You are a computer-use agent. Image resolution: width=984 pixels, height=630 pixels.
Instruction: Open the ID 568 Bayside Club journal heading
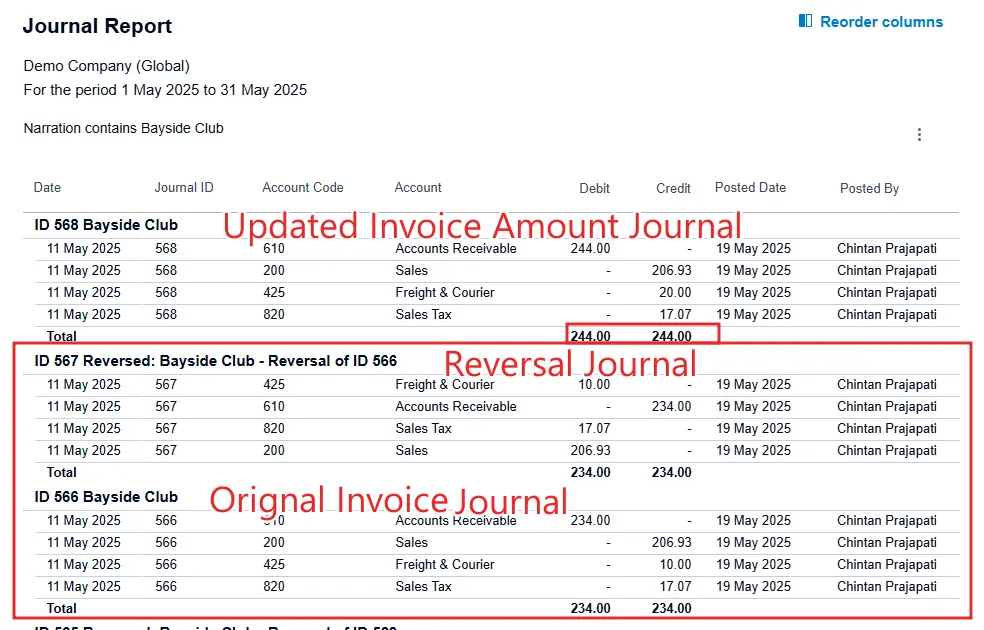[x=106, y=225]
